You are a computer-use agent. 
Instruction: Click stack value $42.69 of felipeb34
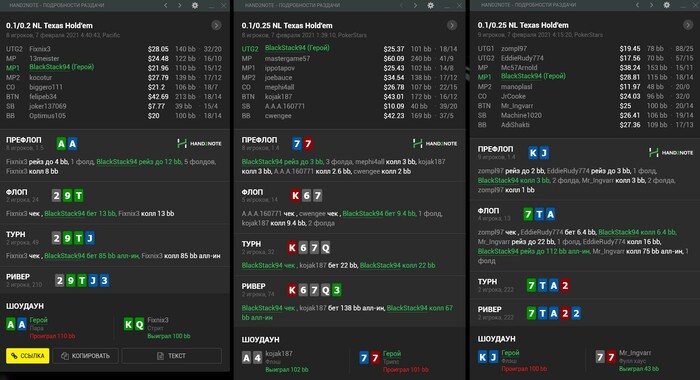[158, 96]
